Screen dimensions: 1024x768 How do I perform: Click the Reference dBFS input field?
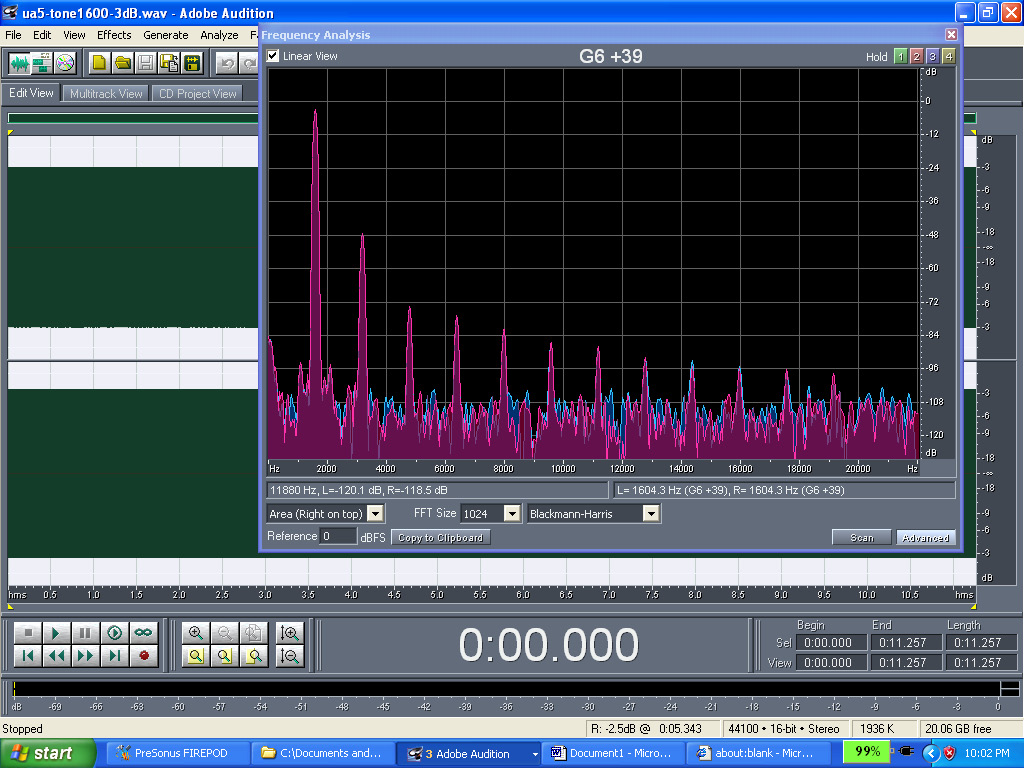[337, 537]
